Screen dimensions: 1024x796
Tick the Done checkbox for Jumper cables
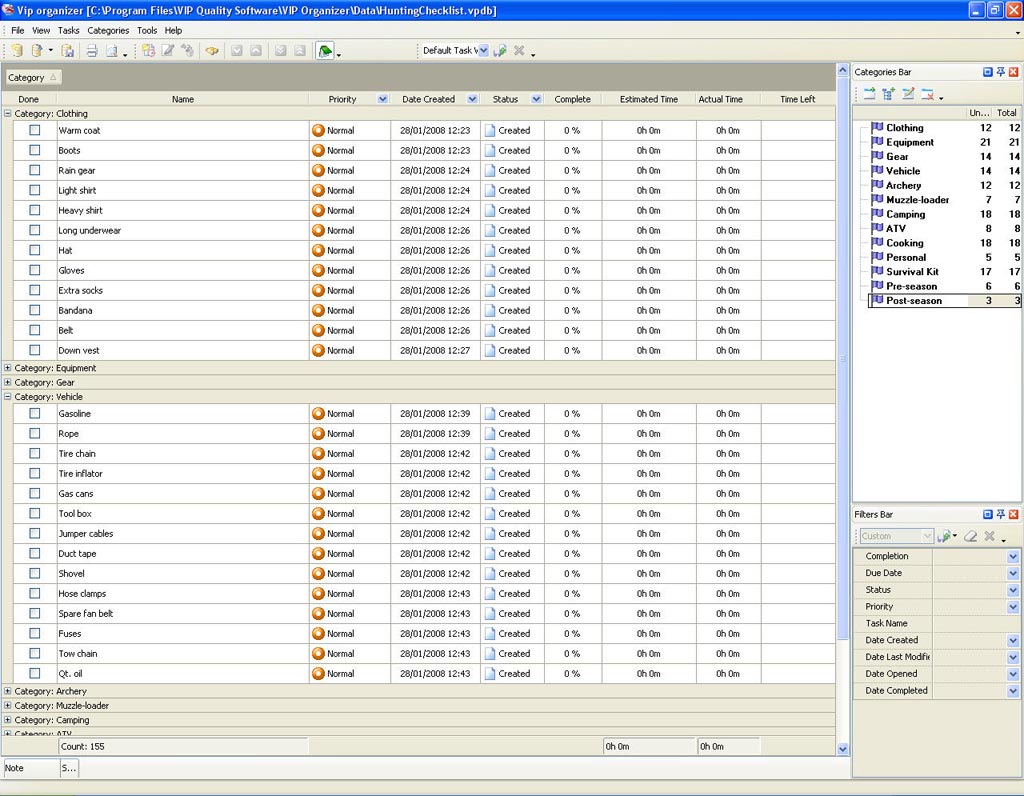pos(35,533)
